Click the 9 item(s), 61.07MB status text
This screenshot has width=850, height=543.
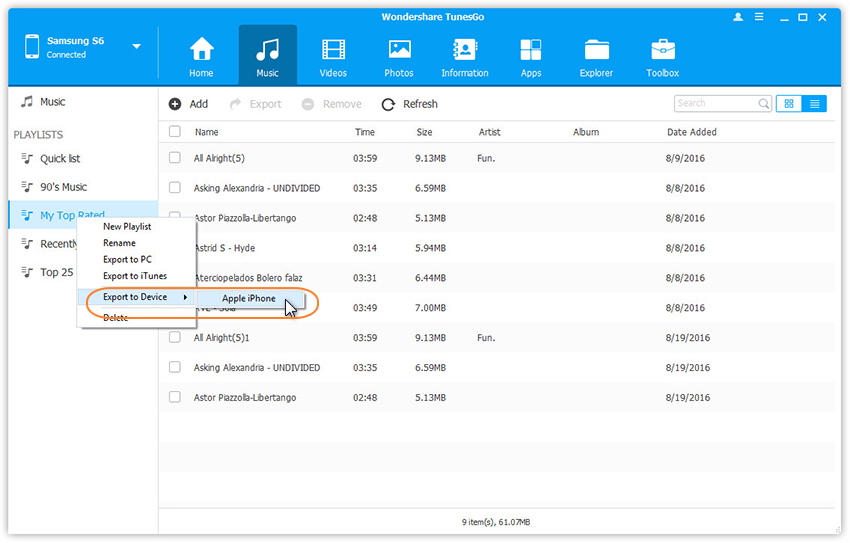coord(496,522)
